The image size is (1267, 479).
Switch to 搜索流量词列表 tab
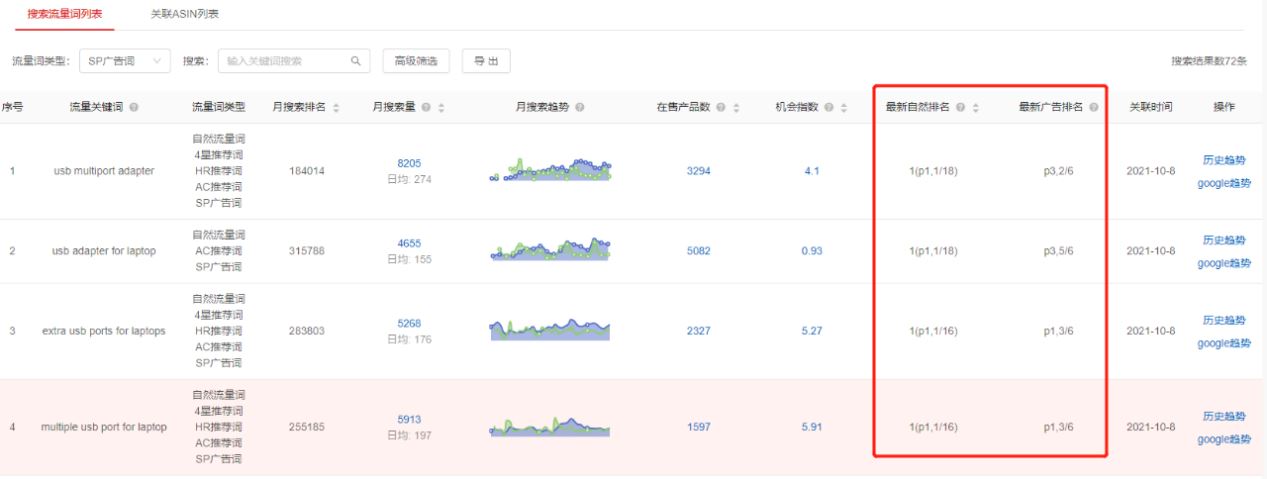[x=63, y=14]
